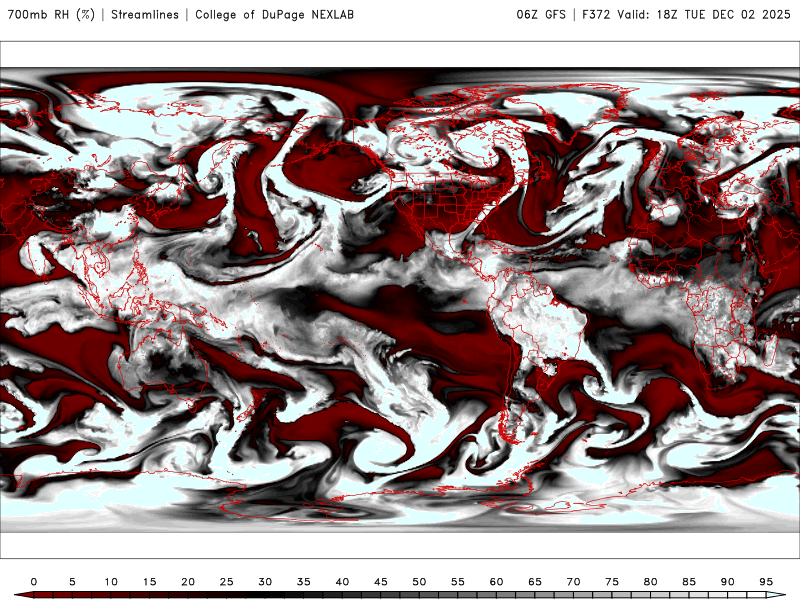Click the colorbar label '10'

point(111,582)
